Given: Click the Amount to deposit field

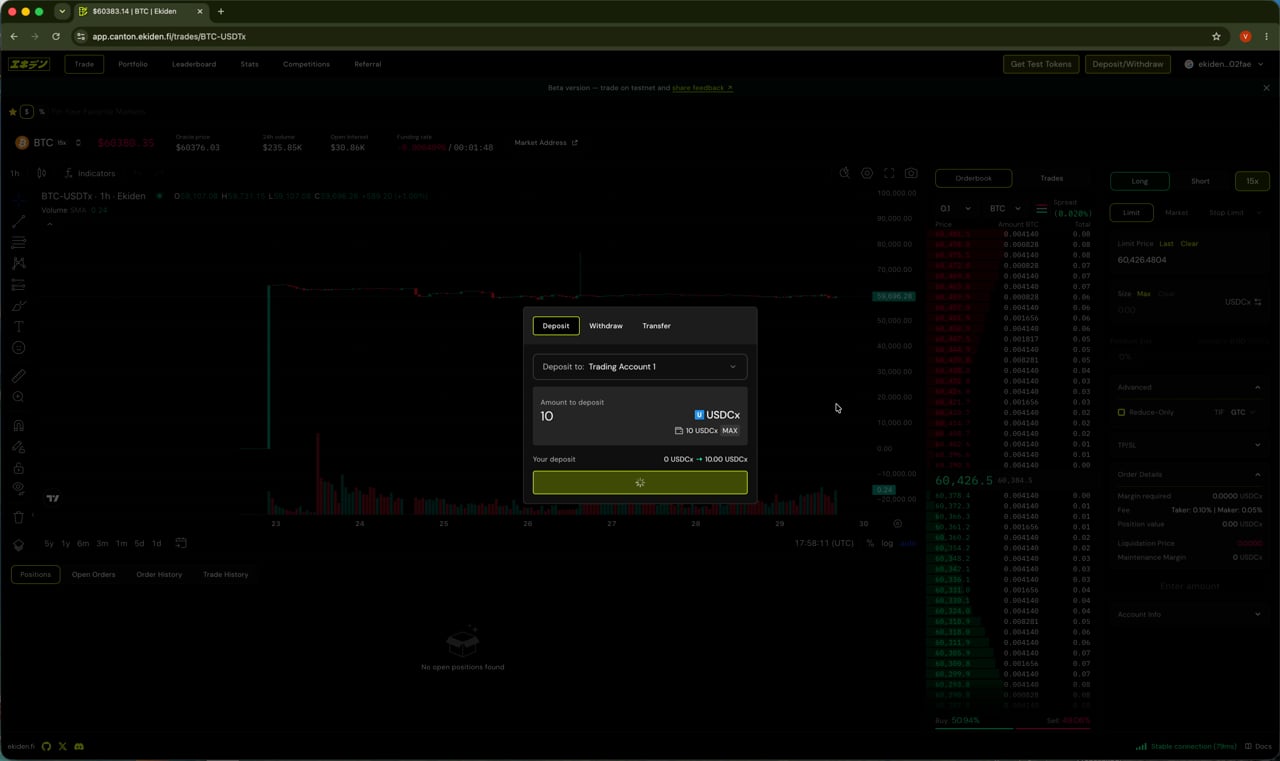Looking at the screenshot, I should 640,416.
